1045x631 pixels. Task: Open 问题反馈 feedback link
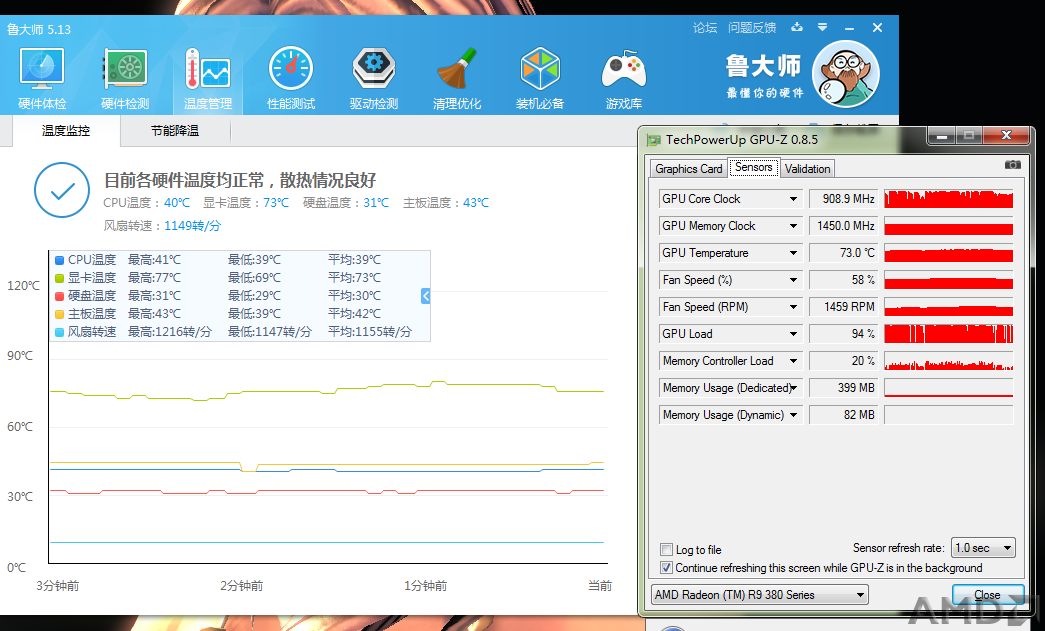pyautogui.click(x=752, y=27)
